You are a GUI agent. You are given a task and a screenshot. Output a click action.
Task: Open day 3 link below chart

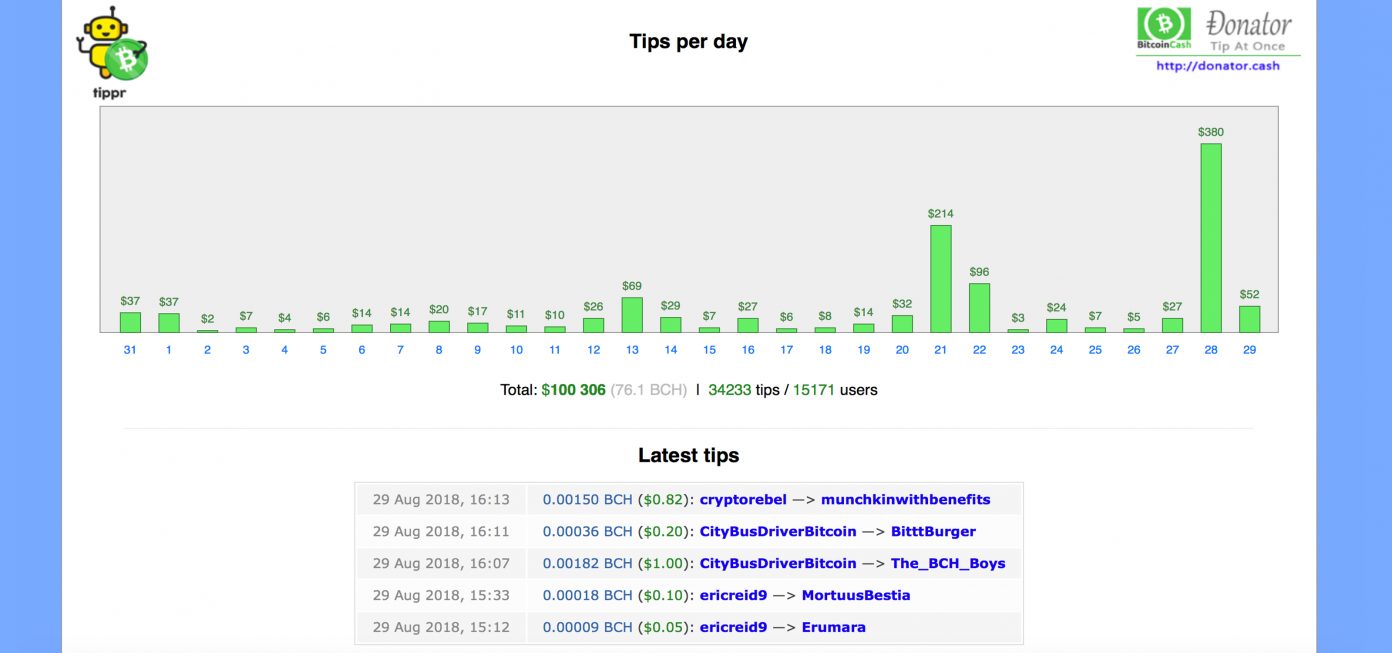[x=246, y=350]
